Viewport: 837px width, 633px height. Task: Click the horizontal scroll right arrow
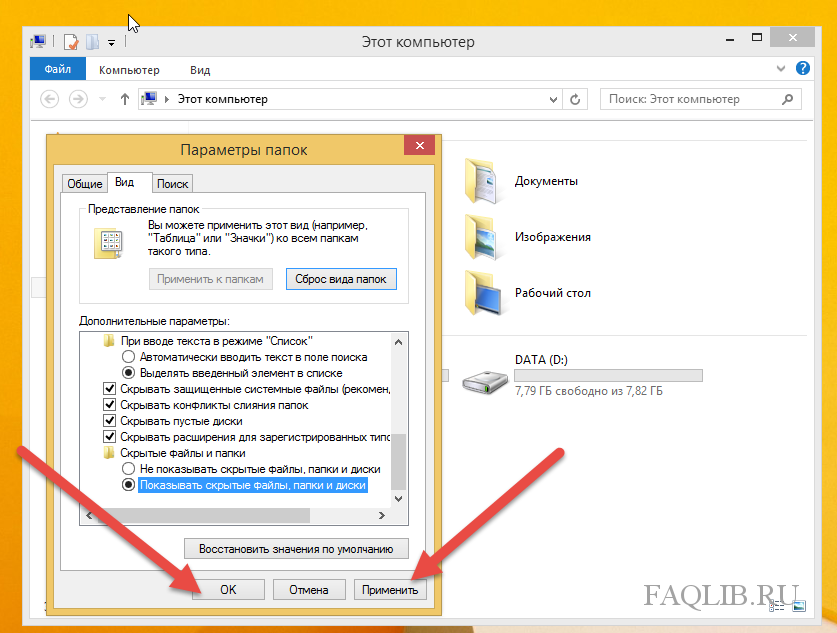(x=382, y=516)
